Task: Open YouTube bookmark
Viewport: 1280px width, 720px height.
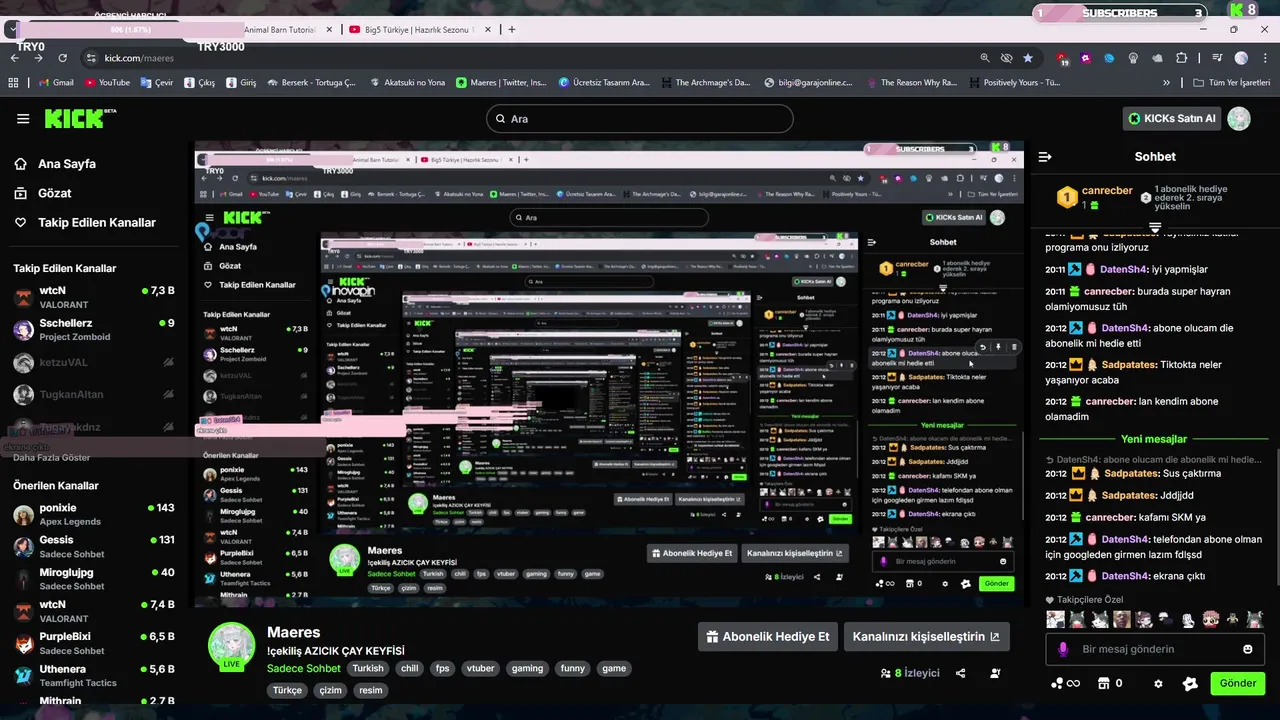Action: [x=107, y=83]
